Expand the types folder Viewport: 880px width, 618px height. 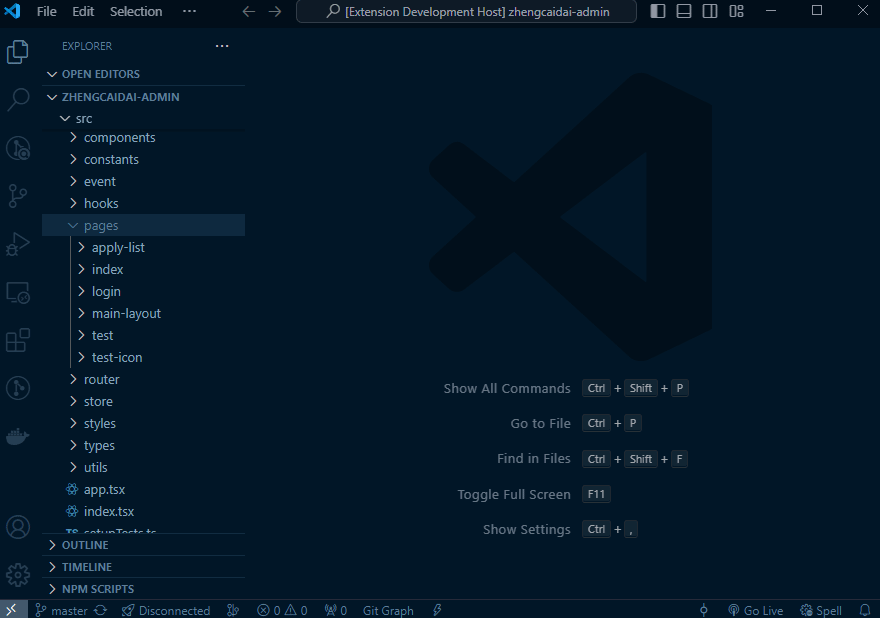(x=144, y=445)
